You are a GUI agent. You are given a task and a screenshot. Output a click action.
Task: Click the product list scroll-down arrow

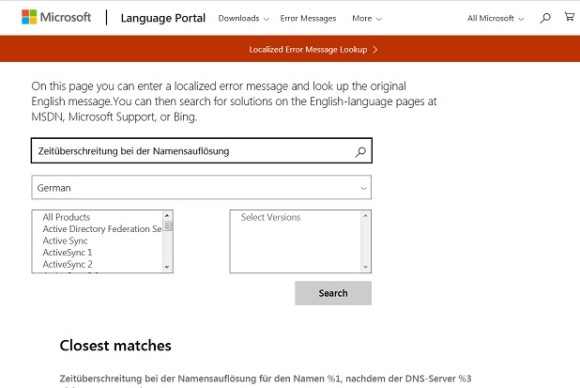[167, 267]
